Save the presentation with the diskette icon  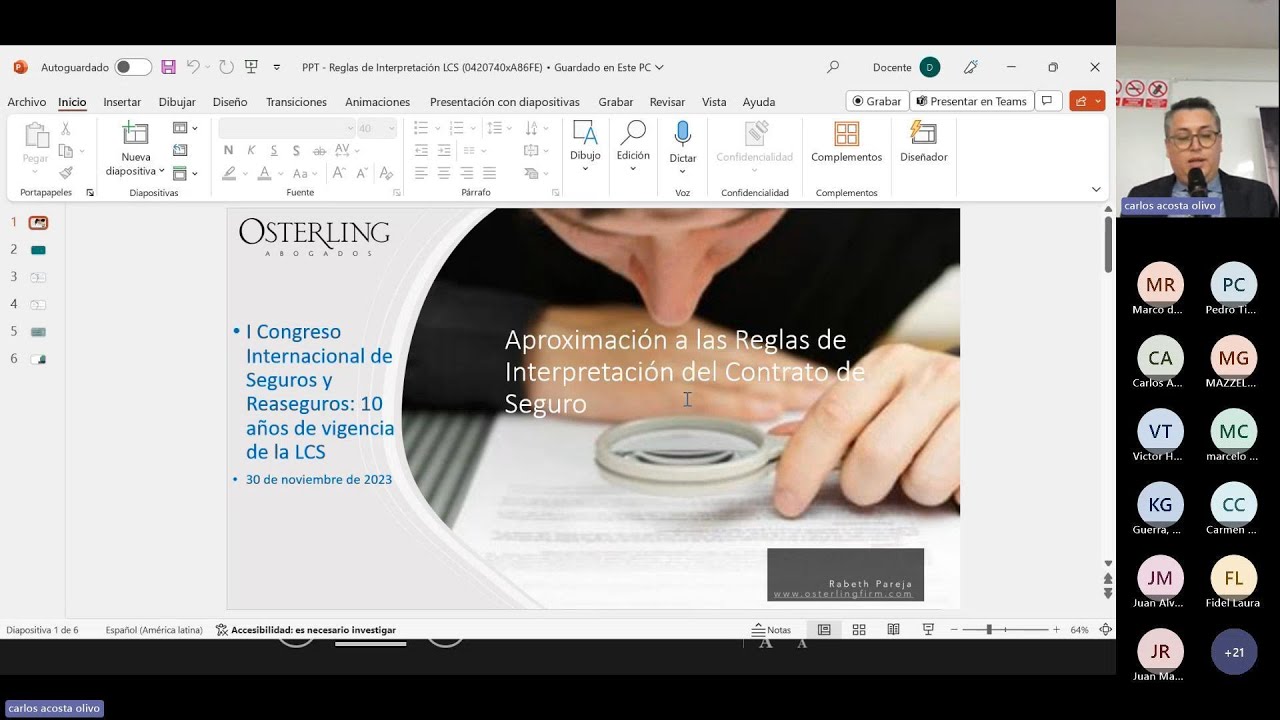click(168, 67)
